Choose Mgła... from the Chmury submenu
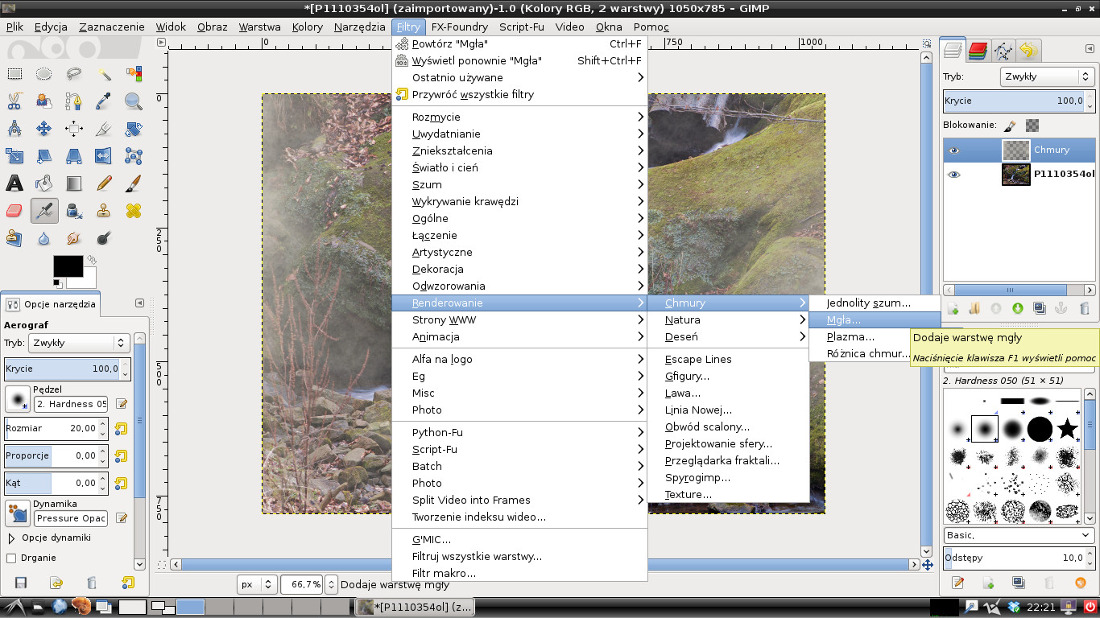This screenshot has width=1100, height=618. click(x=843, y=320)
